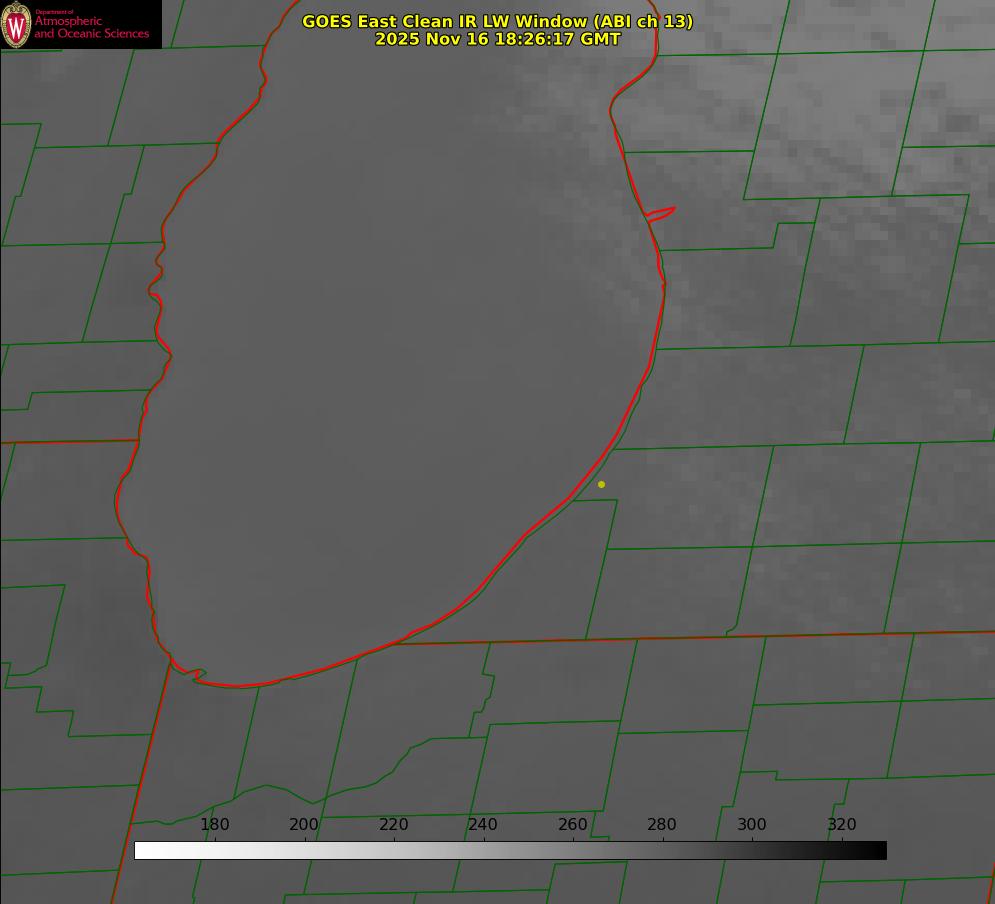This screenshot has height=904, width=995.
Task: Open the Atmospheric and Oceanic Sciences link
Action: point(91,28)
